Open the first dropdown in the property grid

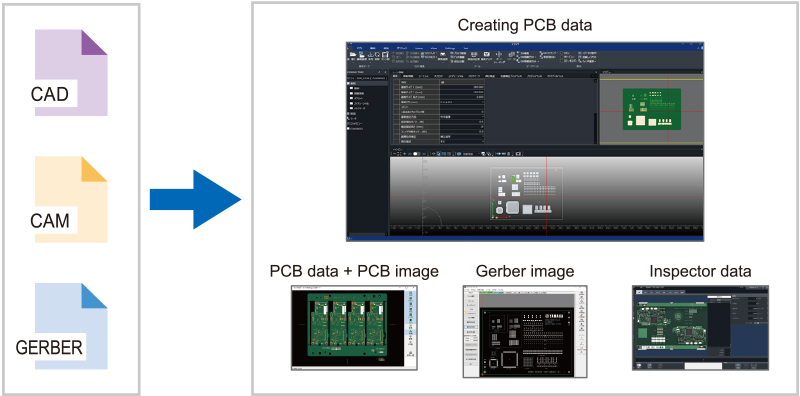(x=461, y=102)
